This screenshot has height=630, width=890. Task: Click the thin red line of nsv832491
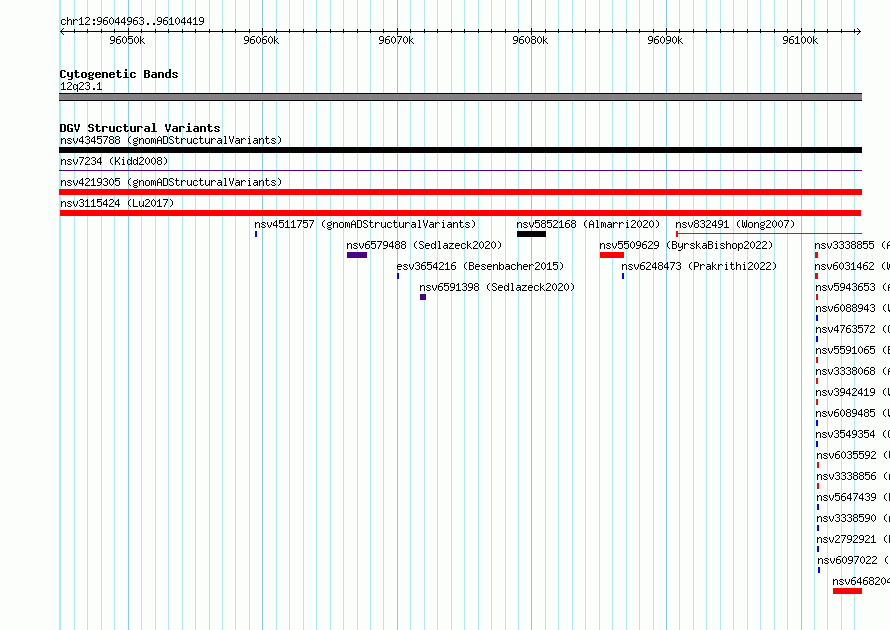(x=769, y=234)
